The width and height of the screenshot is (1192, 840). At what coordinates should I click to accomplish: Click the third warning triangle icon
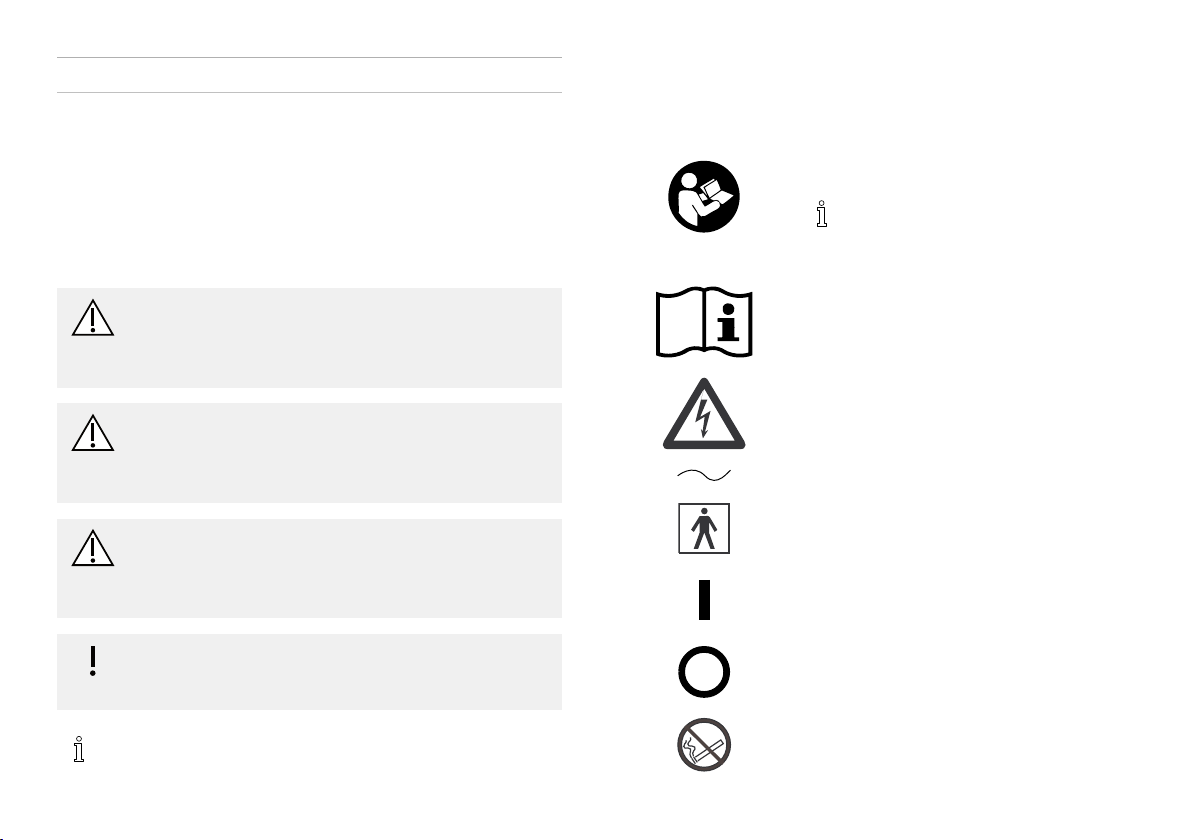tap(93, 548)
